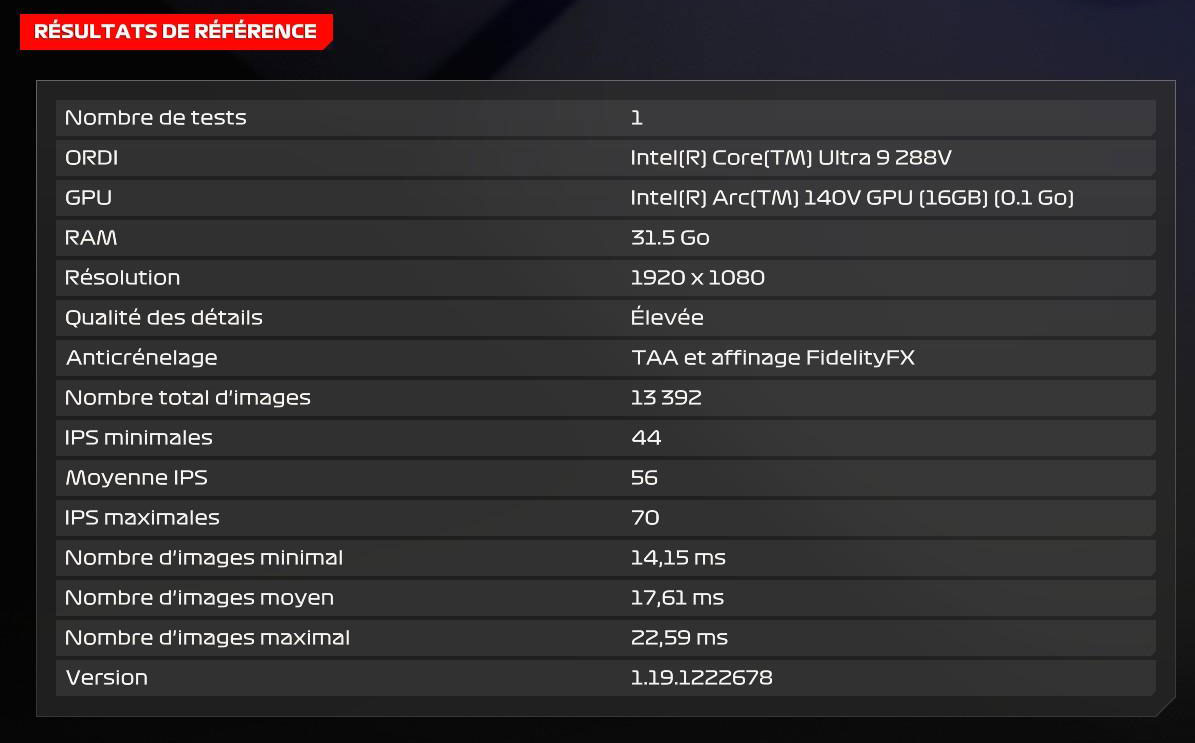Viewport: 1195px width, 743px height.
Task: Select the Nombre de tests label
Action: pyautogui.click(x=155, y=118)
